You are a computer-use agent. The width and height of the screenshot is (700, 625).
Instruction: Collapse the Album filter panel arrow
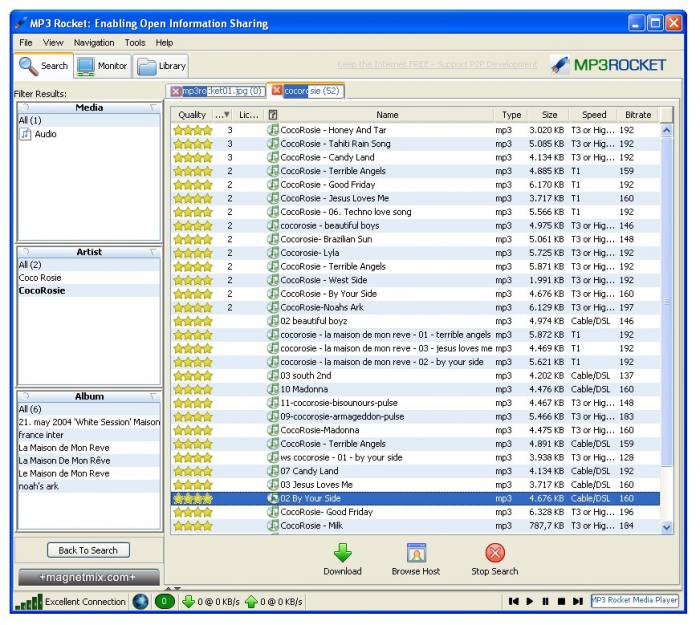(153, 396)
